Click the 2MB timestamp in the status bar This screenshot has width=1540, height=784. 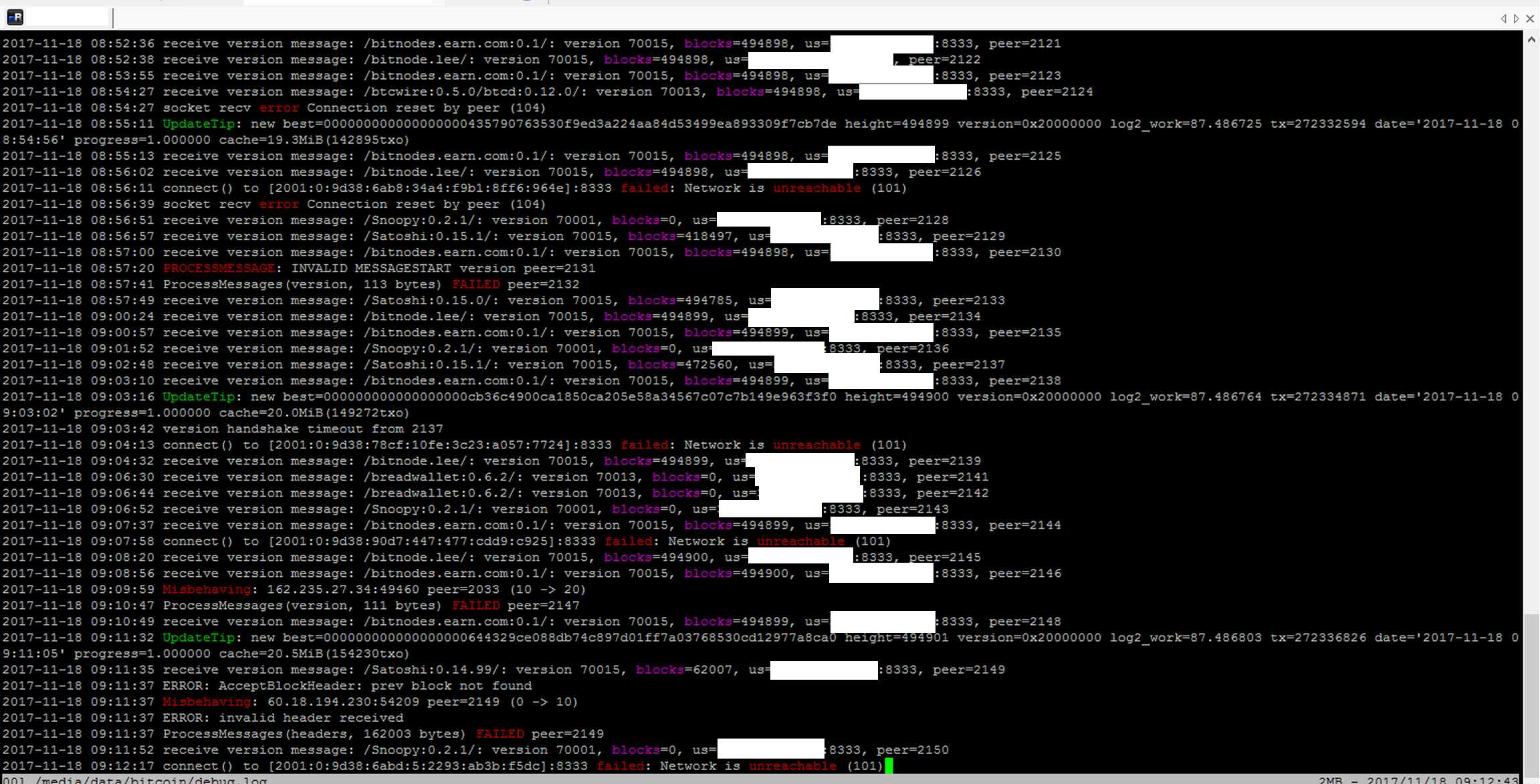pyautogui.click(x=1418, y=780)
